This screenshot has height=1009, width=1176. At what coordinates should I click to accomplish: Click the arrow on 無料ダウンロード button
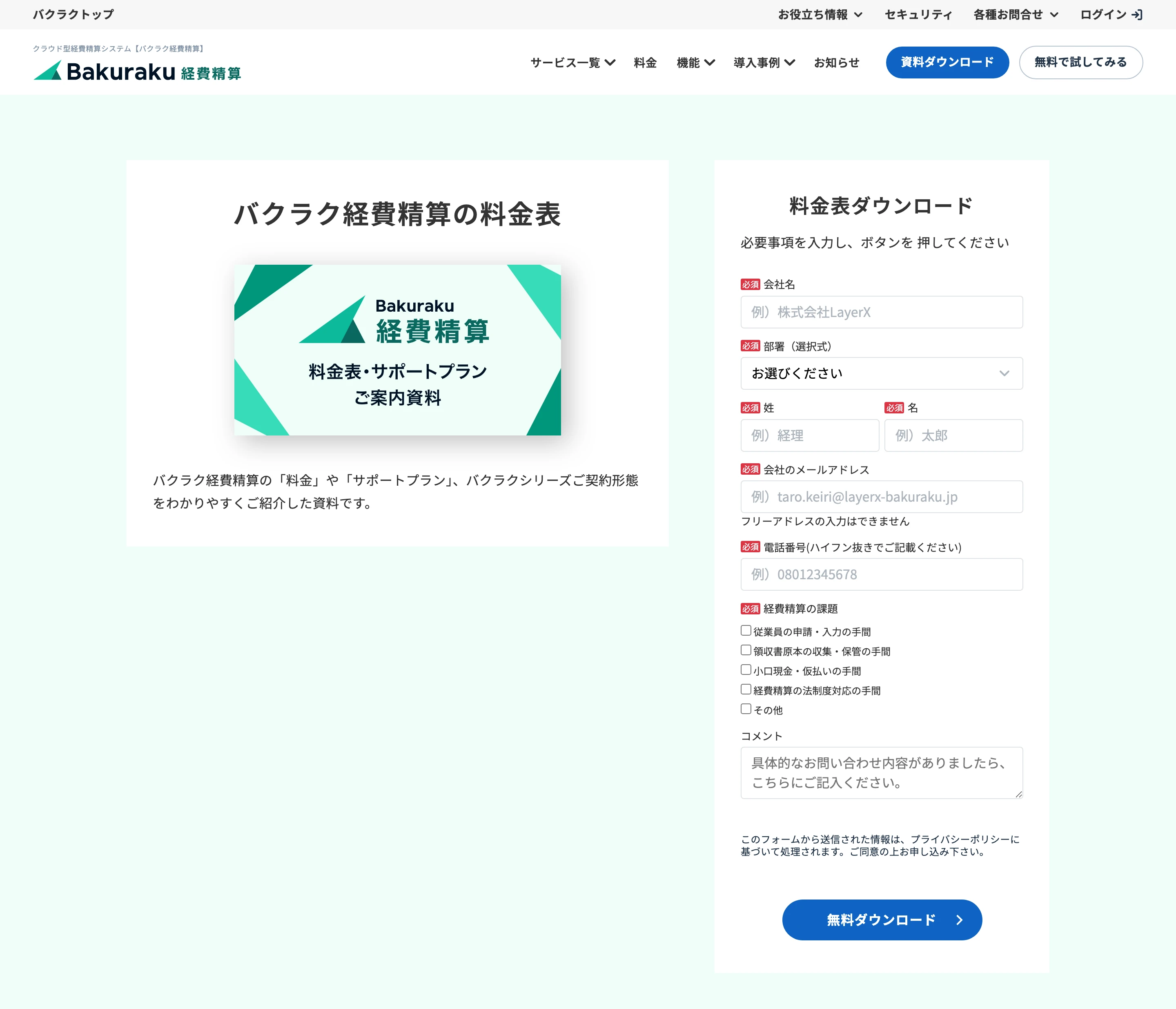coord(959,920)
